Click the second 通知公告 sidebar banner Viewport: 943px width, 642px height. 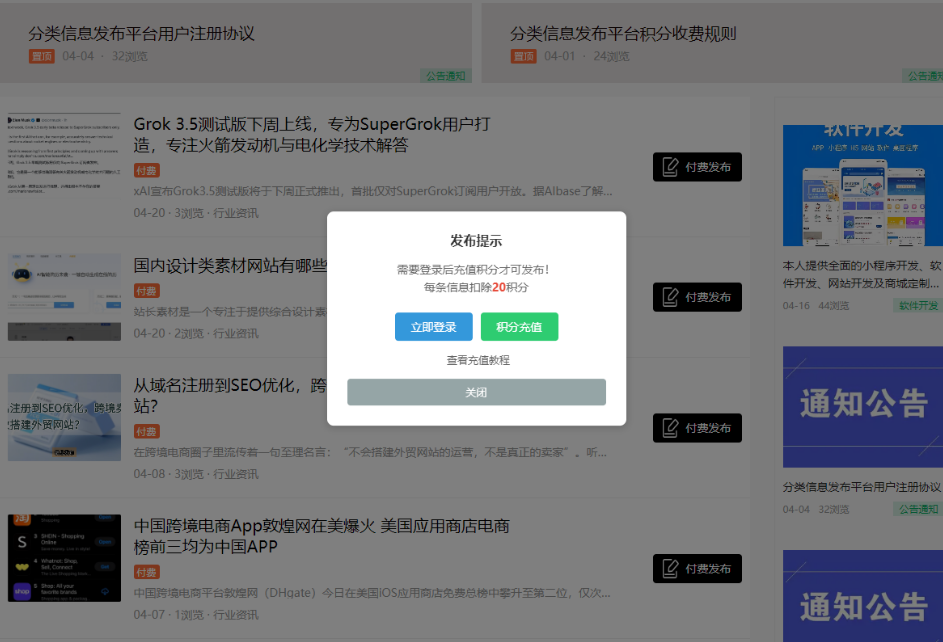point(862,596)
